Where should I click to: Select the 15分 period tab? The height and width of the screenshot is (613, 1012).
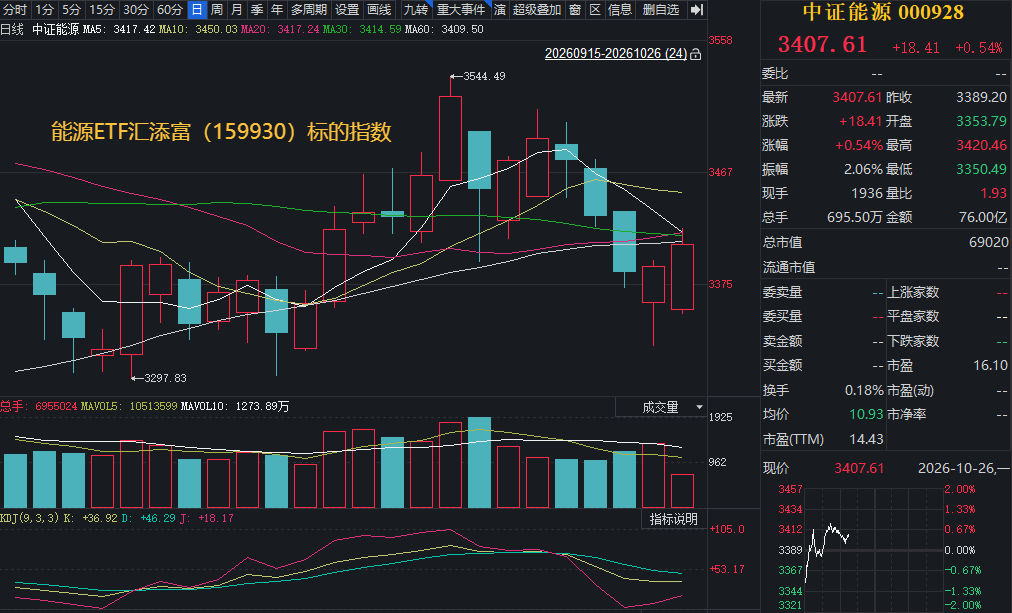click(102, 10)
